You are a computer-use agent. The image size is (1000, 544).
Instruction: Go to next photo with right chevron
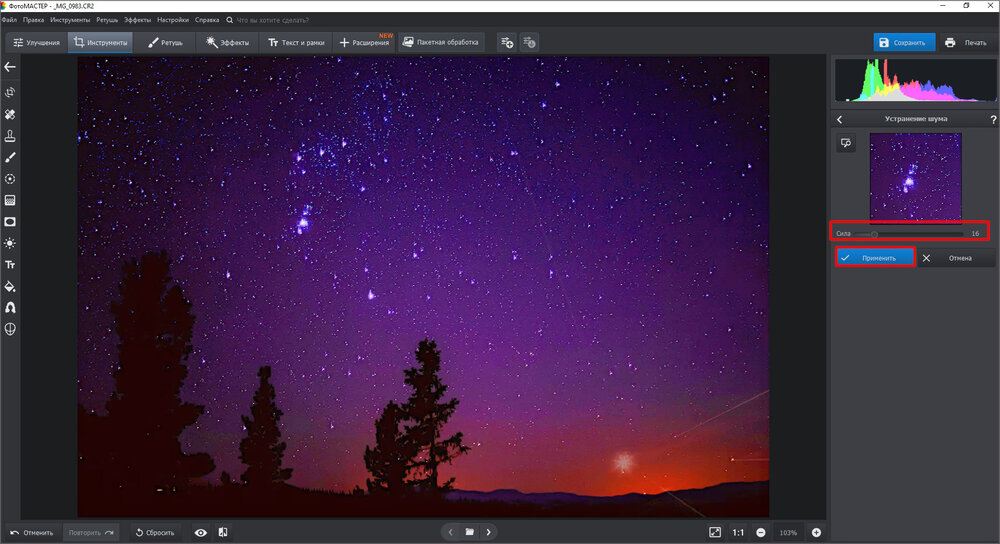[x=488, y=533]
